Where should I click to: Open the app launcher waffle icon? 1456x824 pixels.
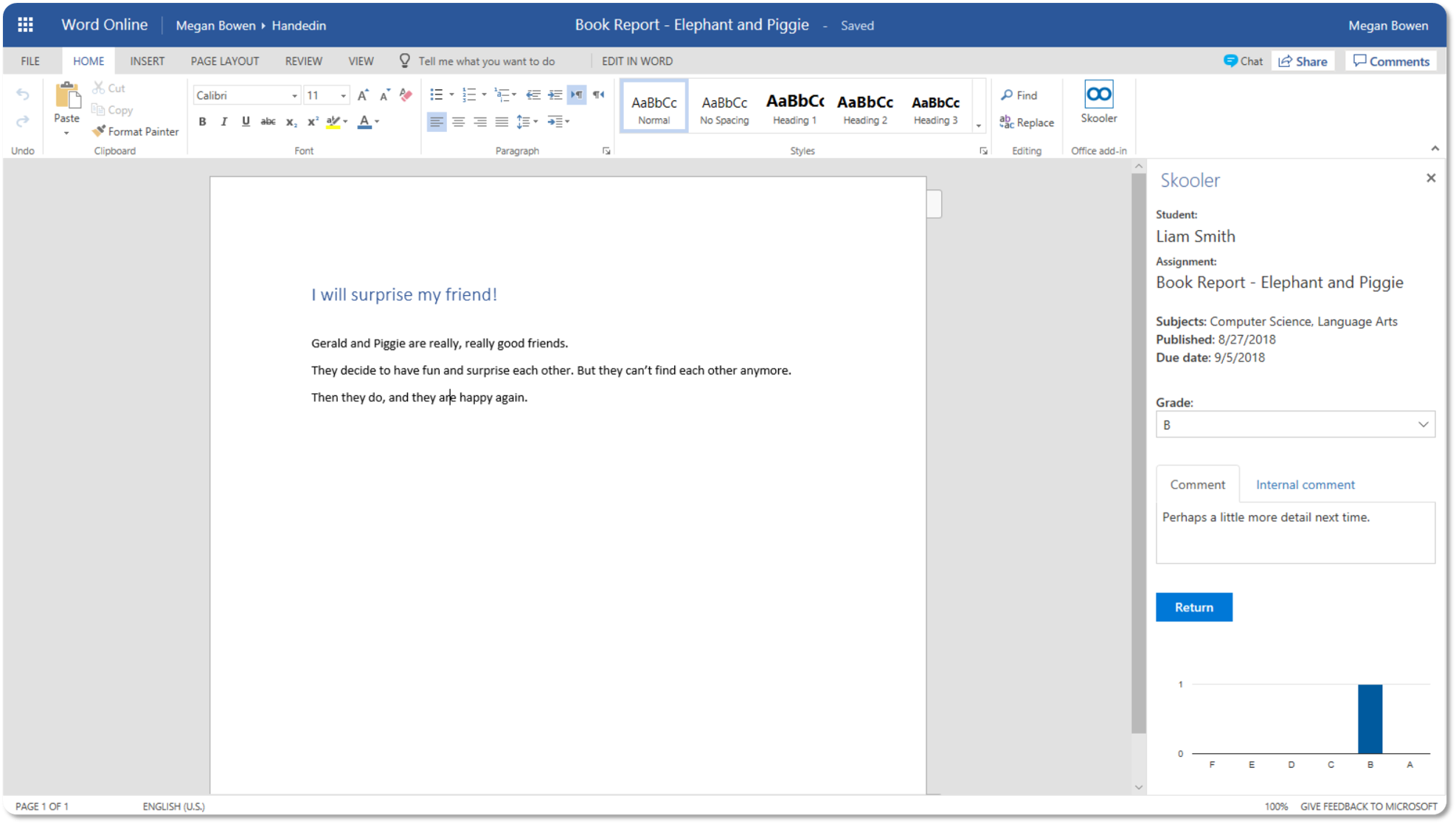point(25,25)
